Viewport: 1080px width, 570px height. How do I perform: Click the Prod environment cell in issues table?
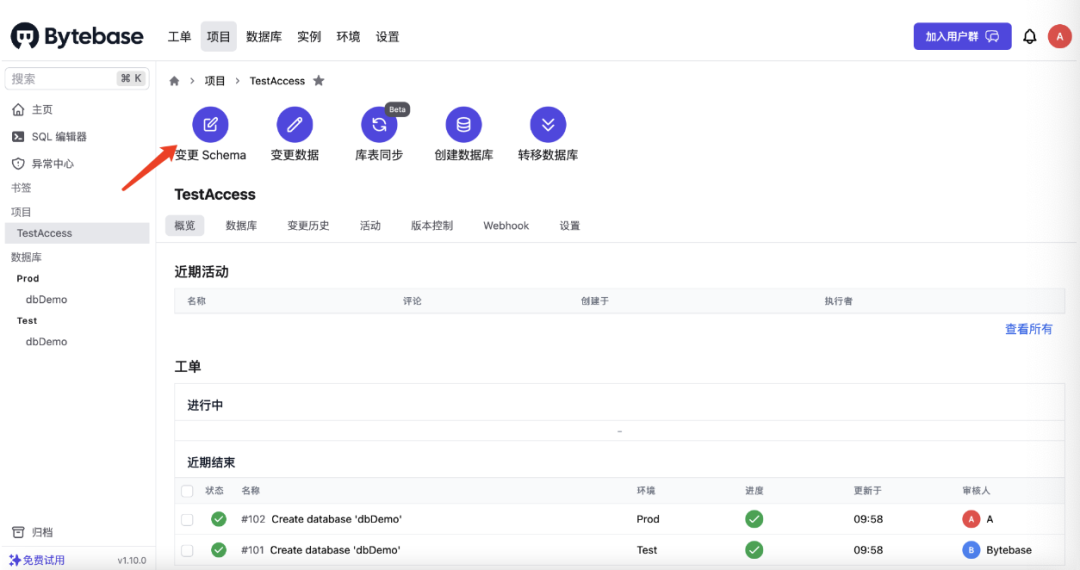[647, 519]
